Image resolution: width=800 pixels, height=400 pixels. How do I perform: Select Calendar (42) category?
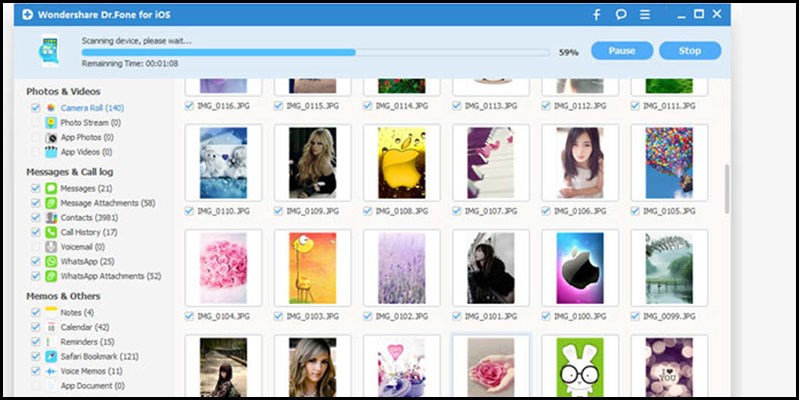(85, 327)
